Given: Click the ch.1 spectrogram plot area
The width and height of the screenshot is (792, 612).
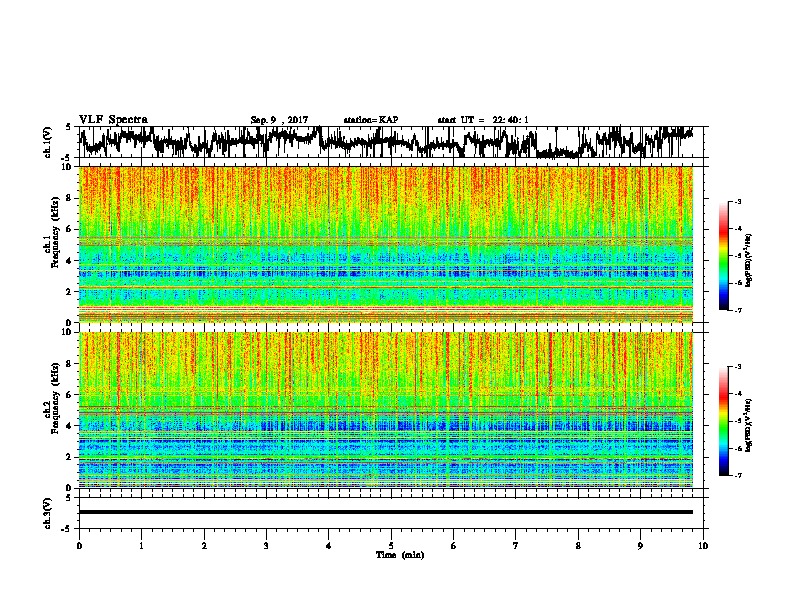Looking at the screenshot, I should 386,244.
